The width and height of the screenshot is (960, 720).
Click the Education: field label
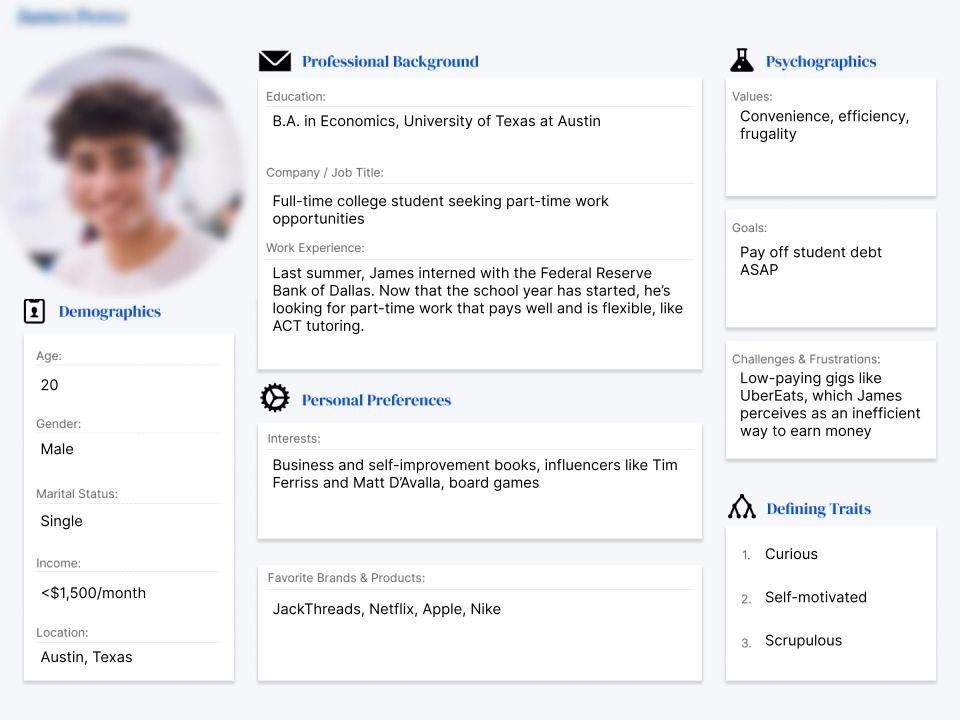296,97
